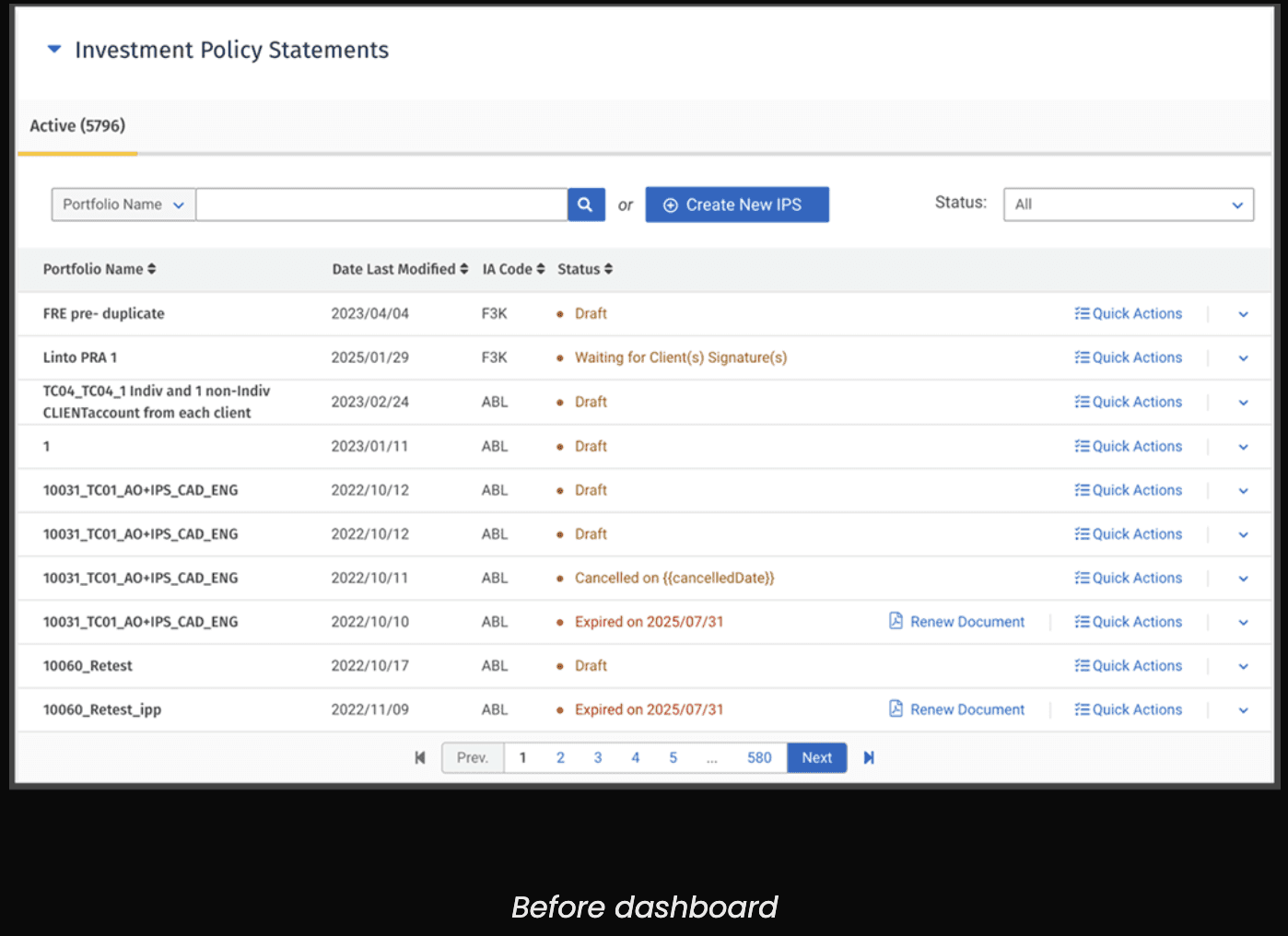Click the 'Linto PRA 1' portfolio name

(80, 357)
